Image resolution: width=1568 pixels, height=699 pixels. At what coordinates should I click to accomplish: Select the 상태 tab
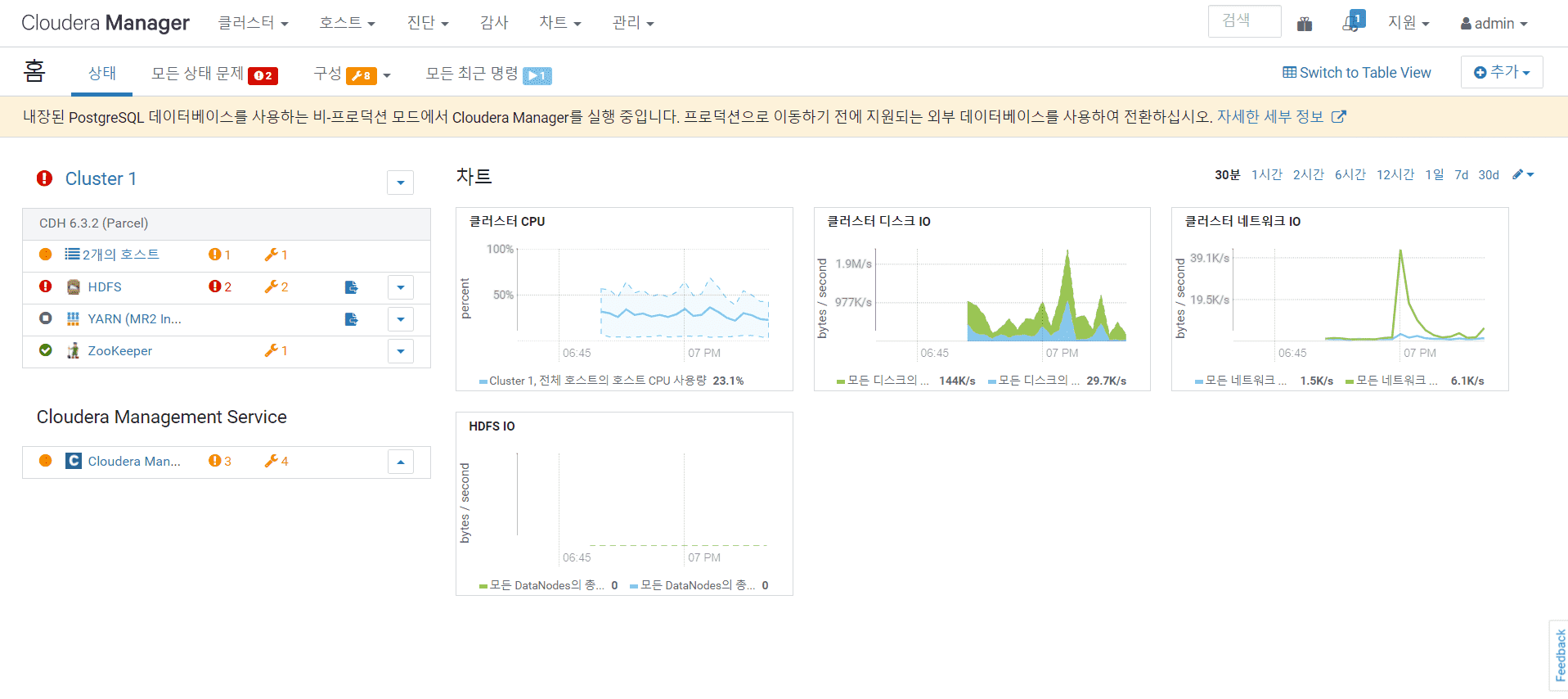point(102,73)
